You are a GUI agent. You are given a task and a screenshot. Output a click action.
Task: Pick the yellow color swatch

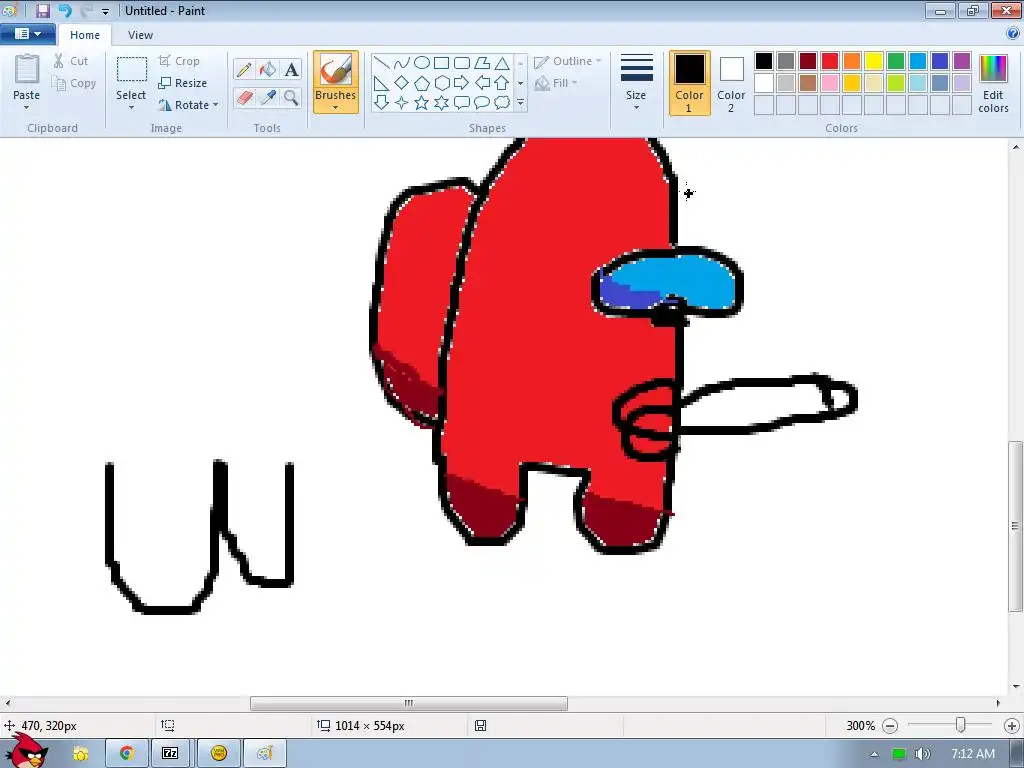(874, 61)
